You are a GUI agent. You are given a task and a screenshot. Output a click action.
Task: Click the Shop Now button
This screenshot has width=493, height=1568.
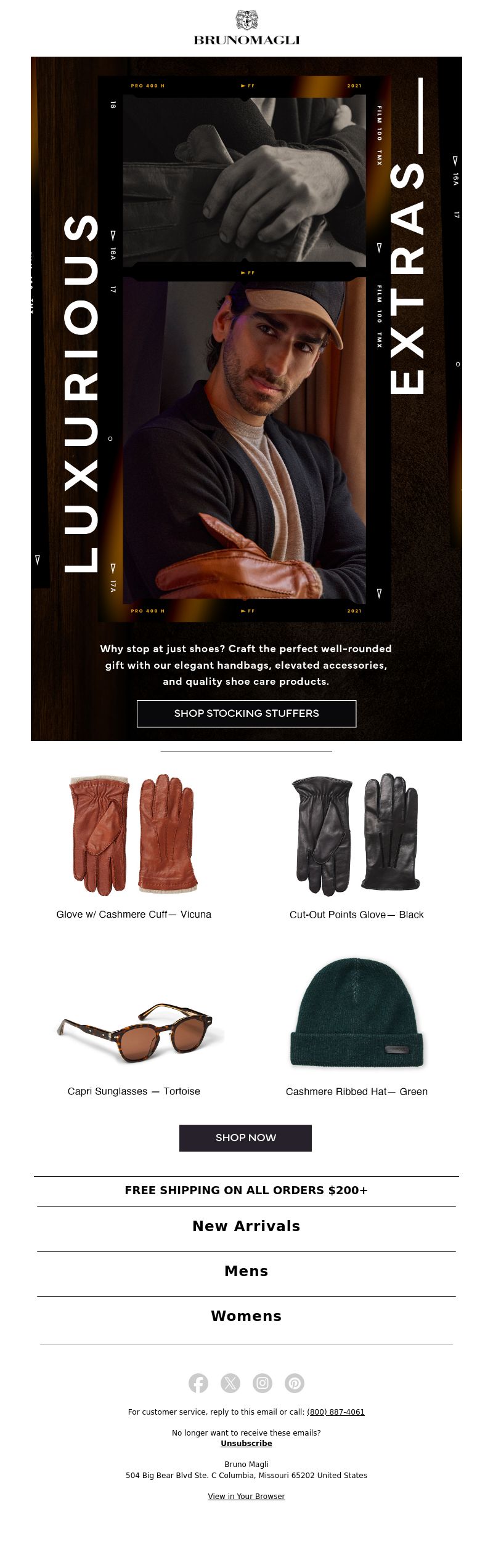(245, 1138)
